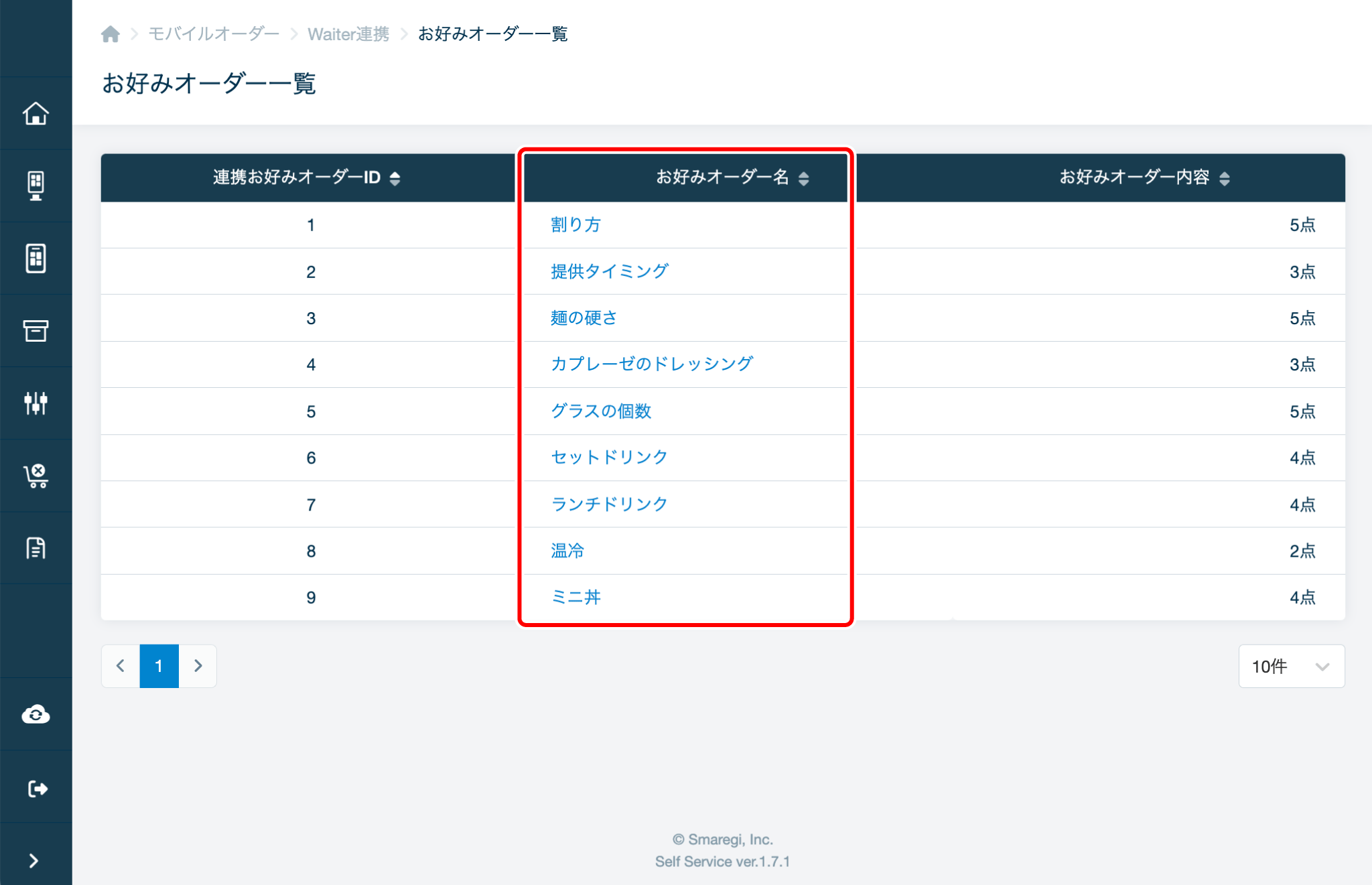Go to next page with right arrow
1372x885 pixels.
point(198,666)
